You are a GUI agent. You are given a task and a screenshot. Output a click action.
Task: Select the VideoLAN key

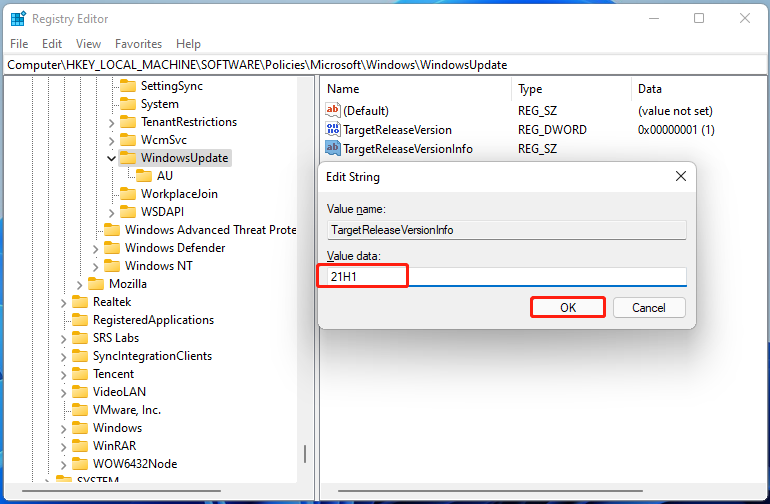coord(119,392)
